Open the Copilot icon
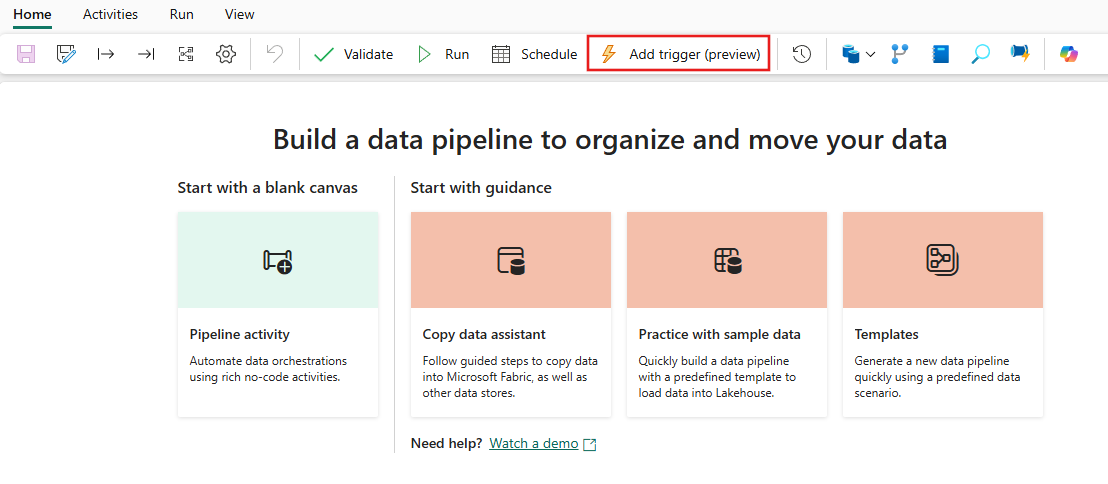The width and height of the screenshot is (1108, 484). [x=1069, y=54]
